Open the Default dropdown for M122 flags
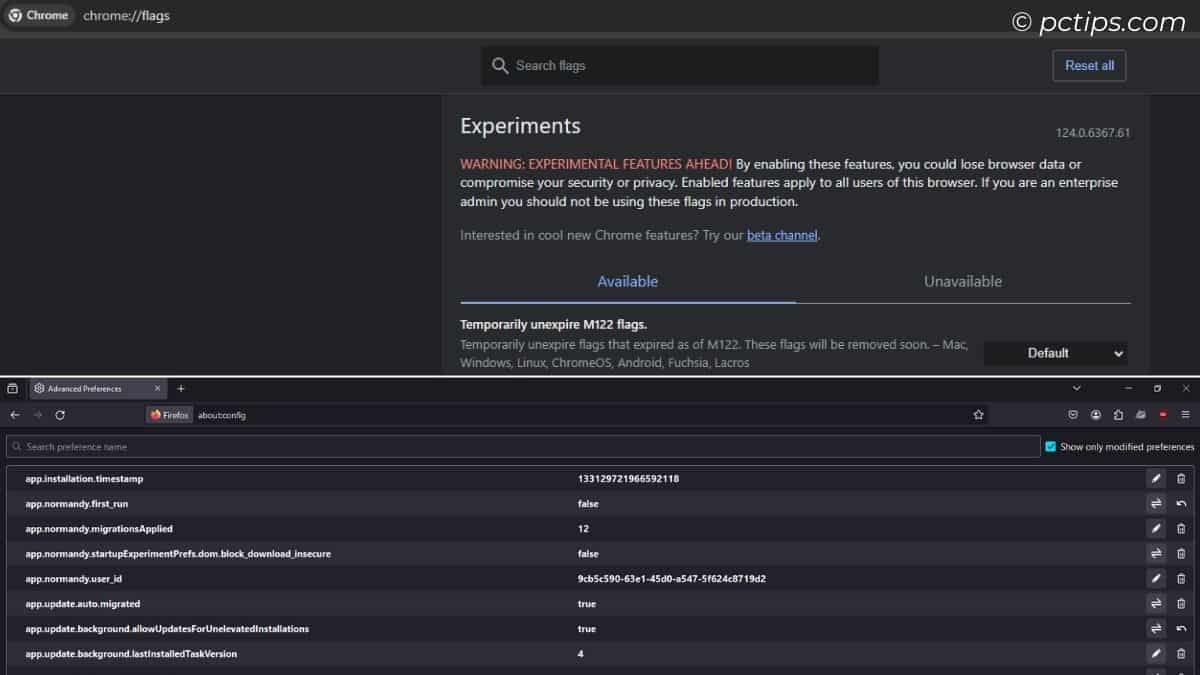Screen dimensions: 1200x675 pos(1055,353)
